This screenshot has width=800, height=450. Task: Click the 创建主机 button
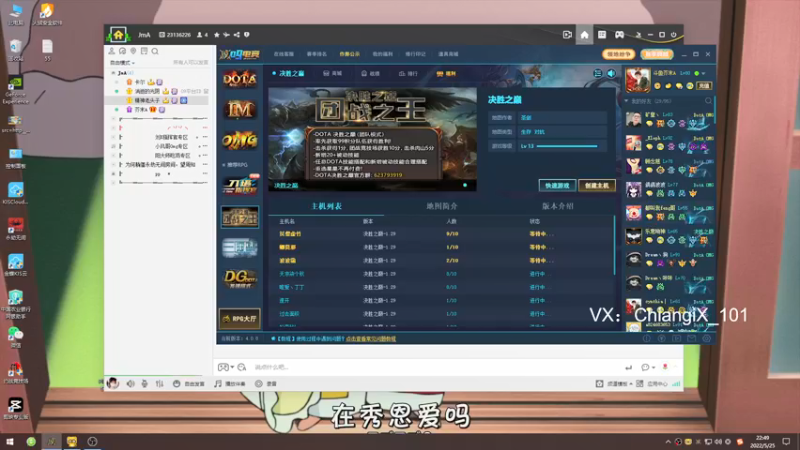(597, 185)
